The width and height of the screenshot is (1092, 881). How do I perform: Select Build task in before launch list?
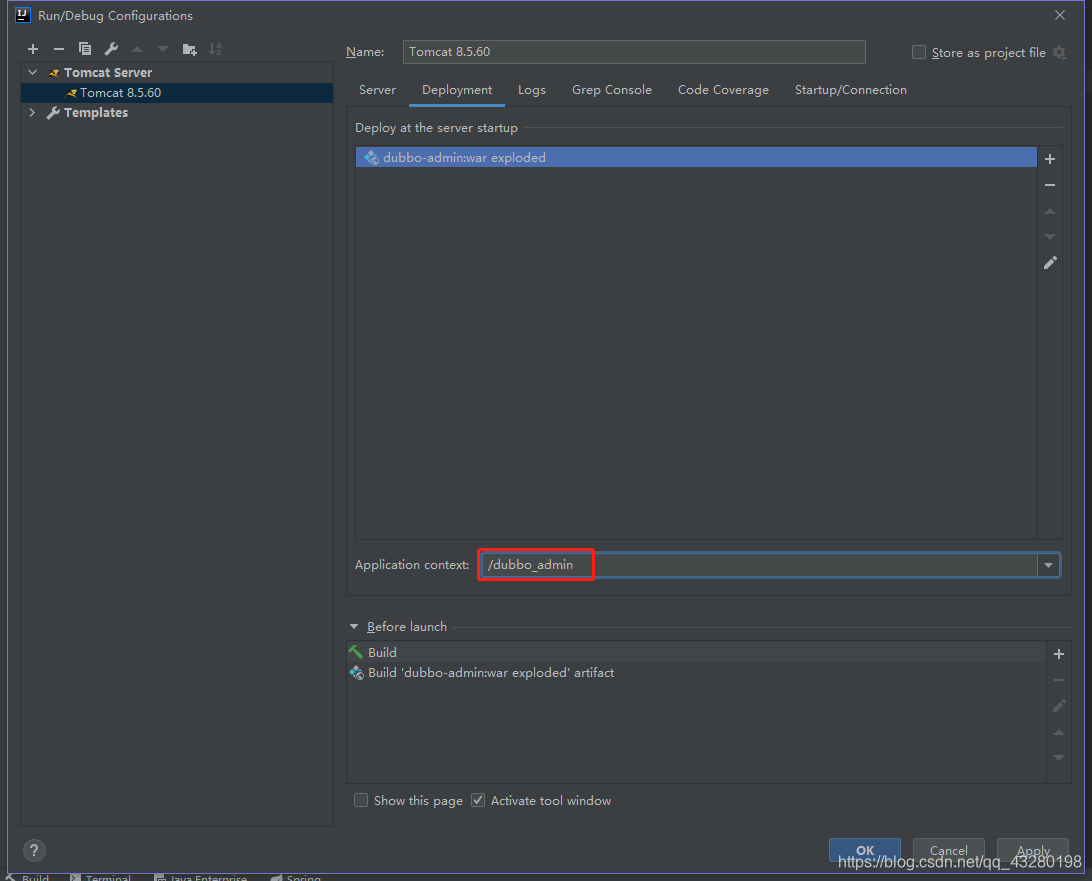click(x=696, y=653)
